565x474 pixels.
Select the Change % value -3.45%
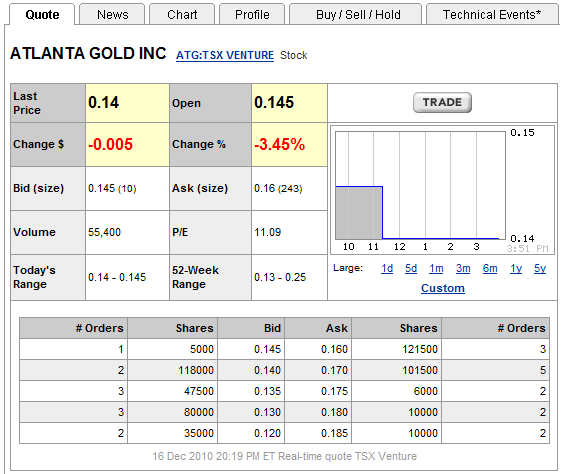coord(279,145)
